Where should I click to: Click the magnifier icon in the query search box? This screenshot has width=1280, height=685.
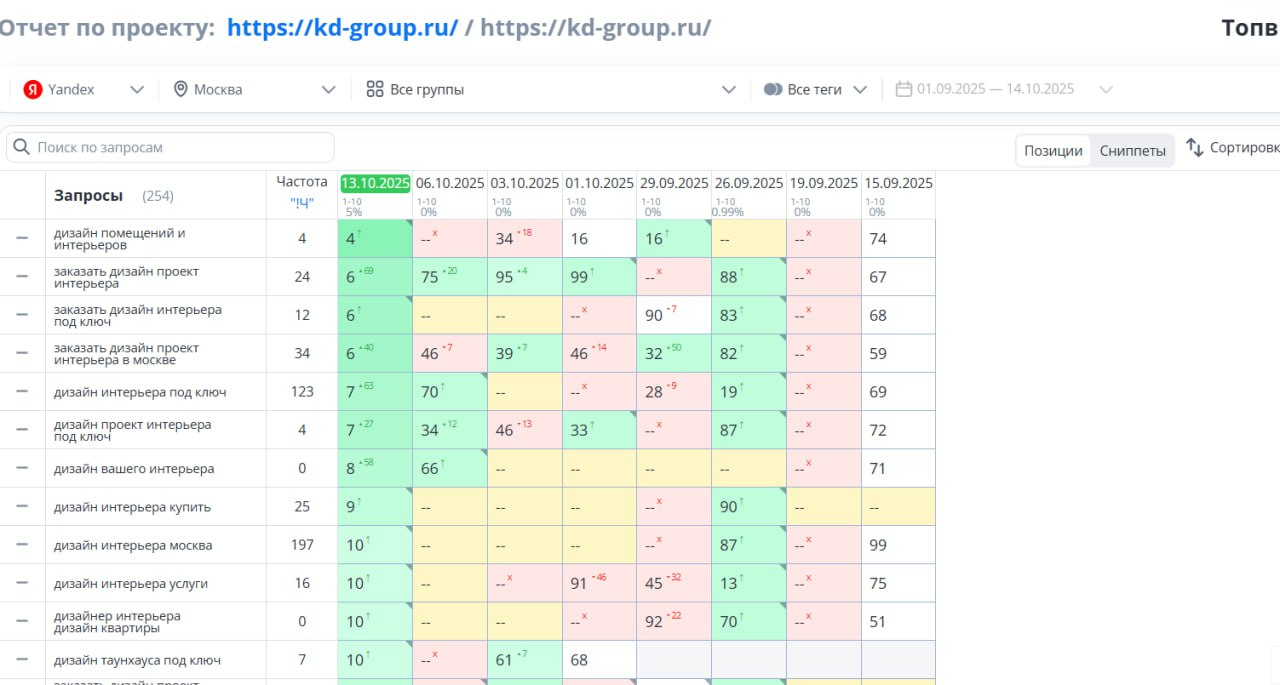coord(21,147)
